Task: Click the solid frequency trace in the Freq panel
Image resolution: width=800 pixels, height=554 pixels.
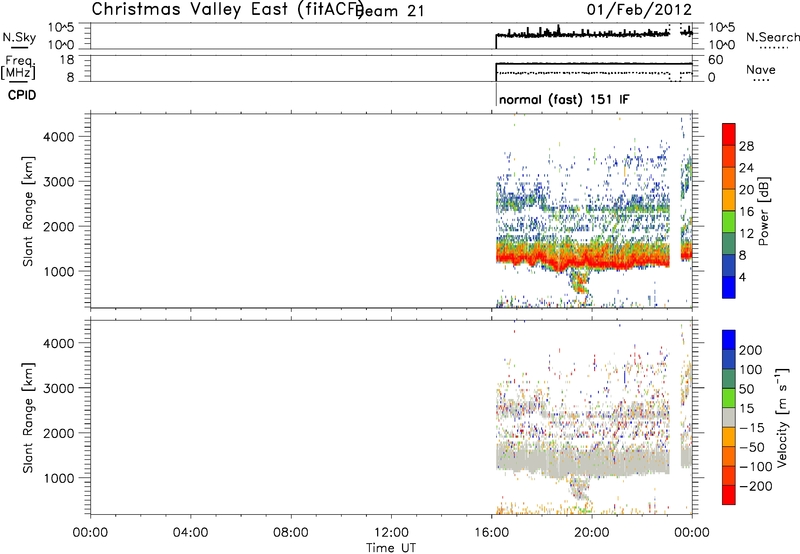Action: pyautogui.click(x=594, y=64)
